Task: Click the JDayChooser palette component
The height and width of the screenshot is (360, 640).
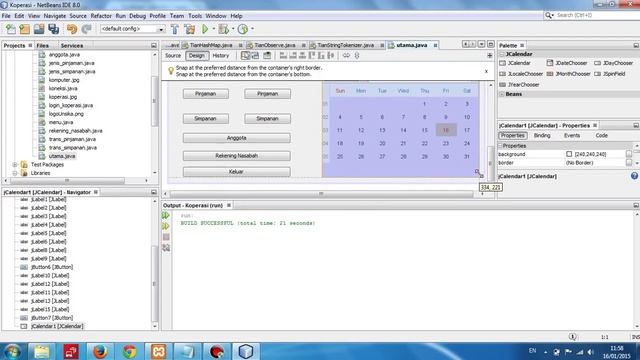Action: [x=613, y=63]
